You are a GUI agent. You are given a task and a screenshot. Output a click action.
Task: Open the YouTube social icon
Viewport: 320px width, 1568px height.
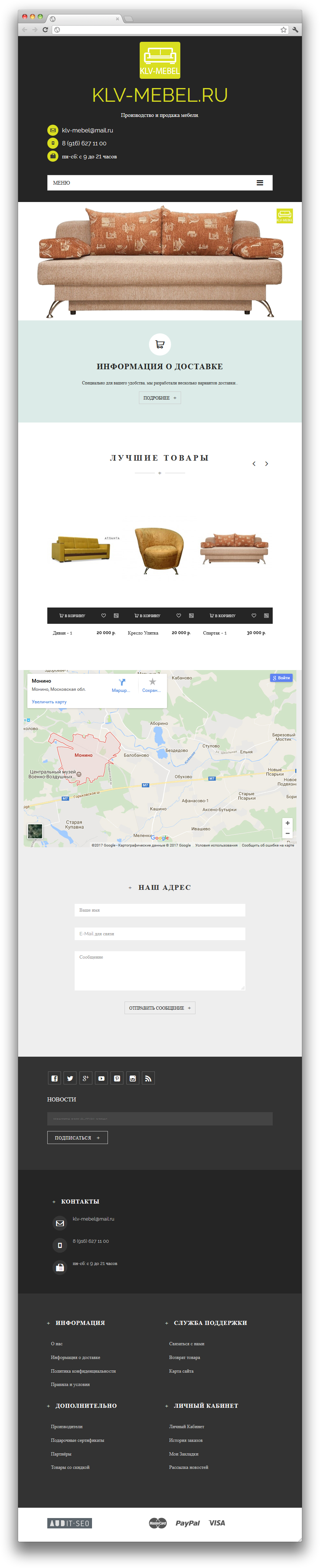101,1078
